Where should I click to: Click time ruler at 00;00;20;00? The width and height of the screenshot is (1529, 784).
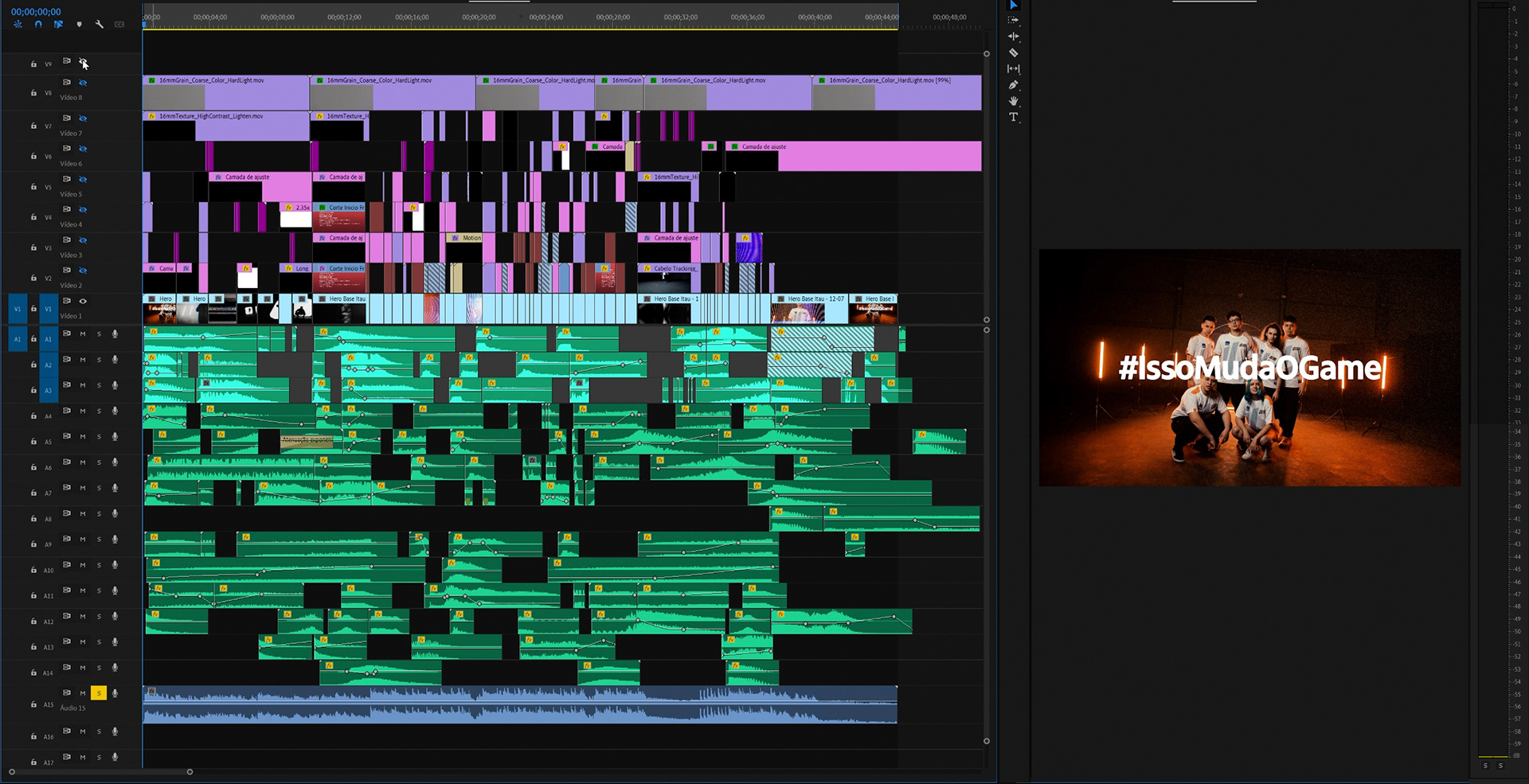pyautogui.click(x=479, y=18)
